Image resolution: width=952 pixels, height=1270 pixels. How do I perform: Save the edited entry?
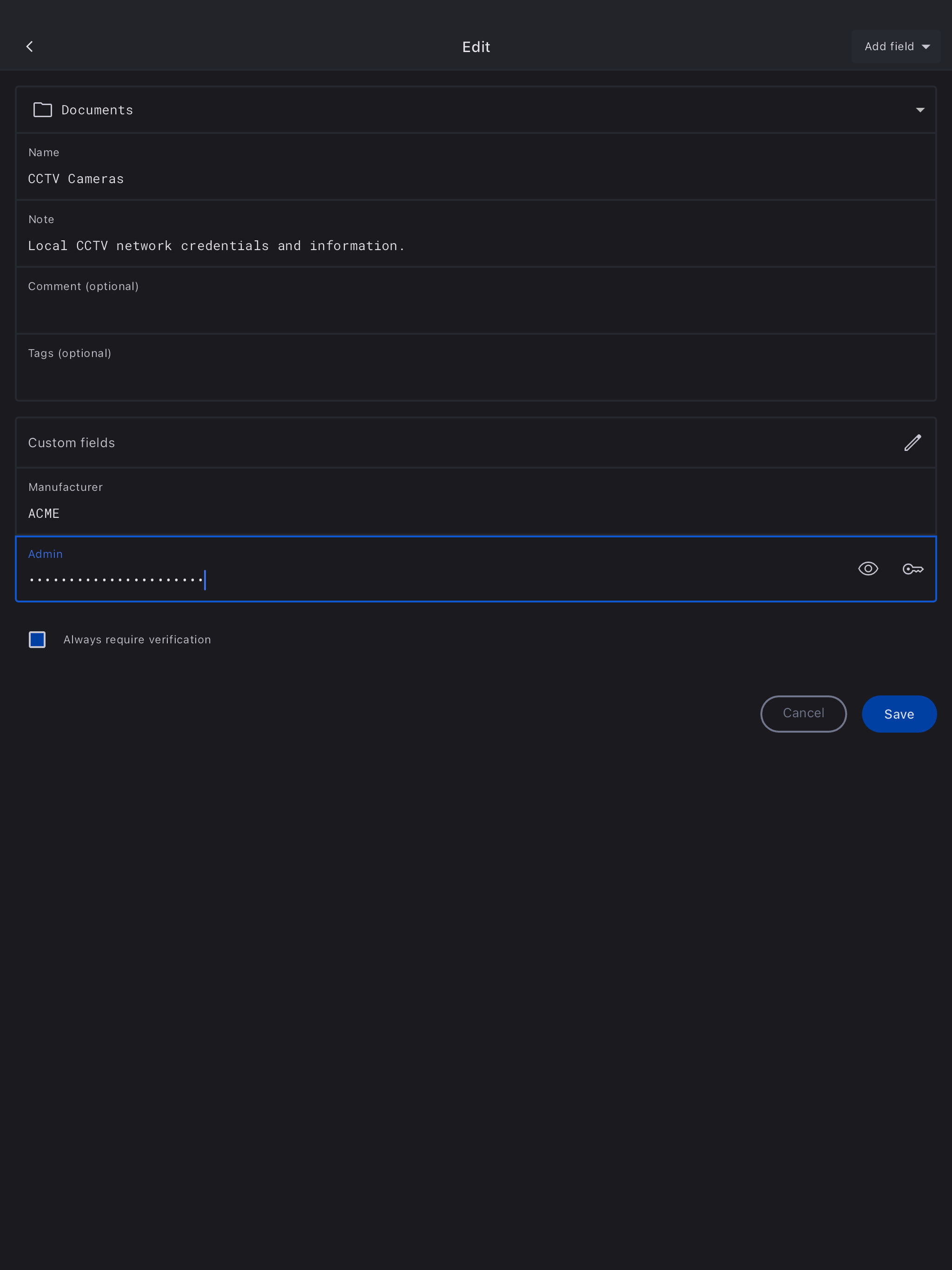899,714
